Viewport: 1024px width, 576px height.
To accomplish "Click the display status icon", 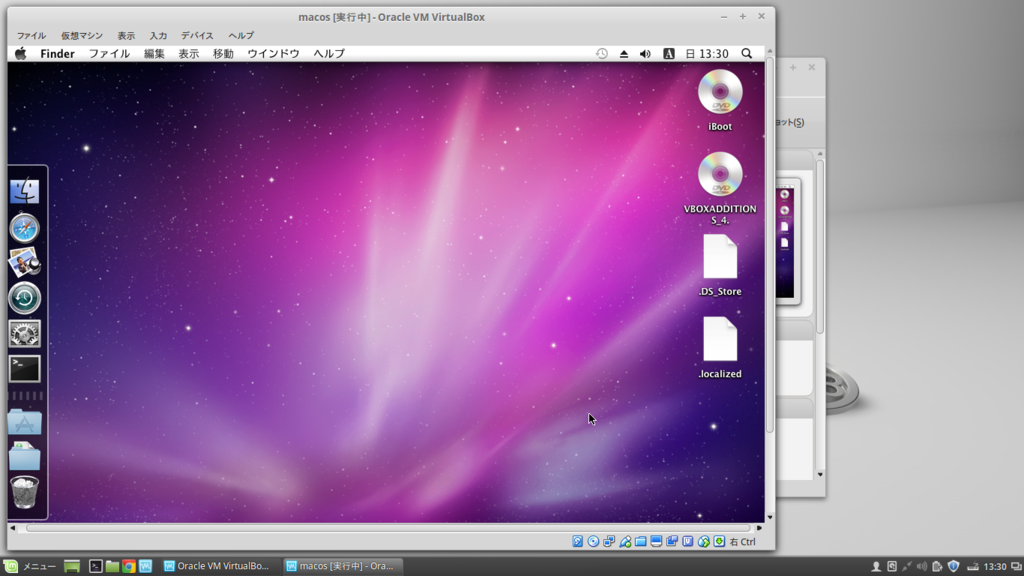I will tap(656, 541).
